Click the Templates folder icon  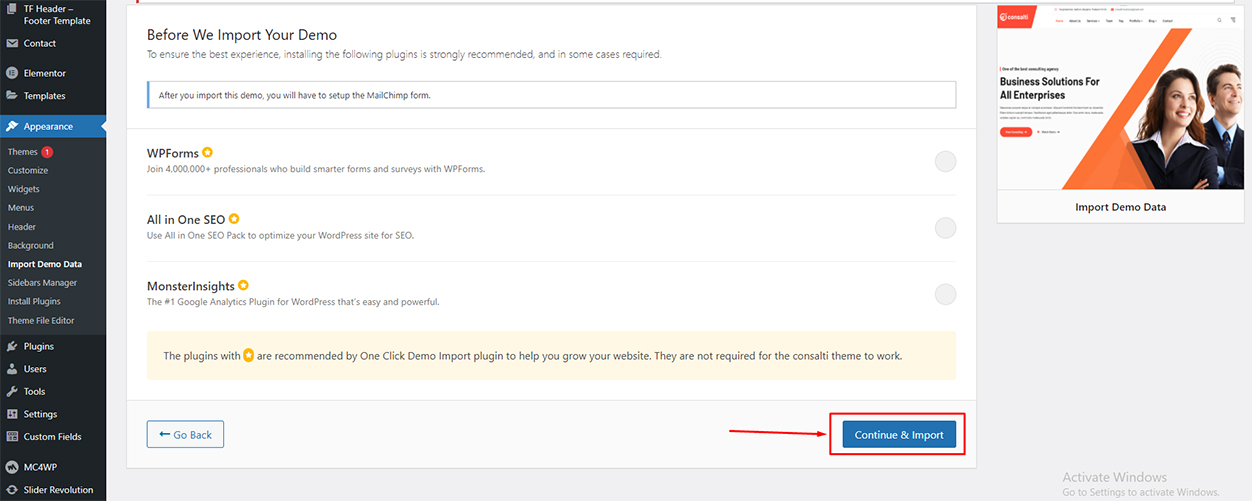coord(12,96)
